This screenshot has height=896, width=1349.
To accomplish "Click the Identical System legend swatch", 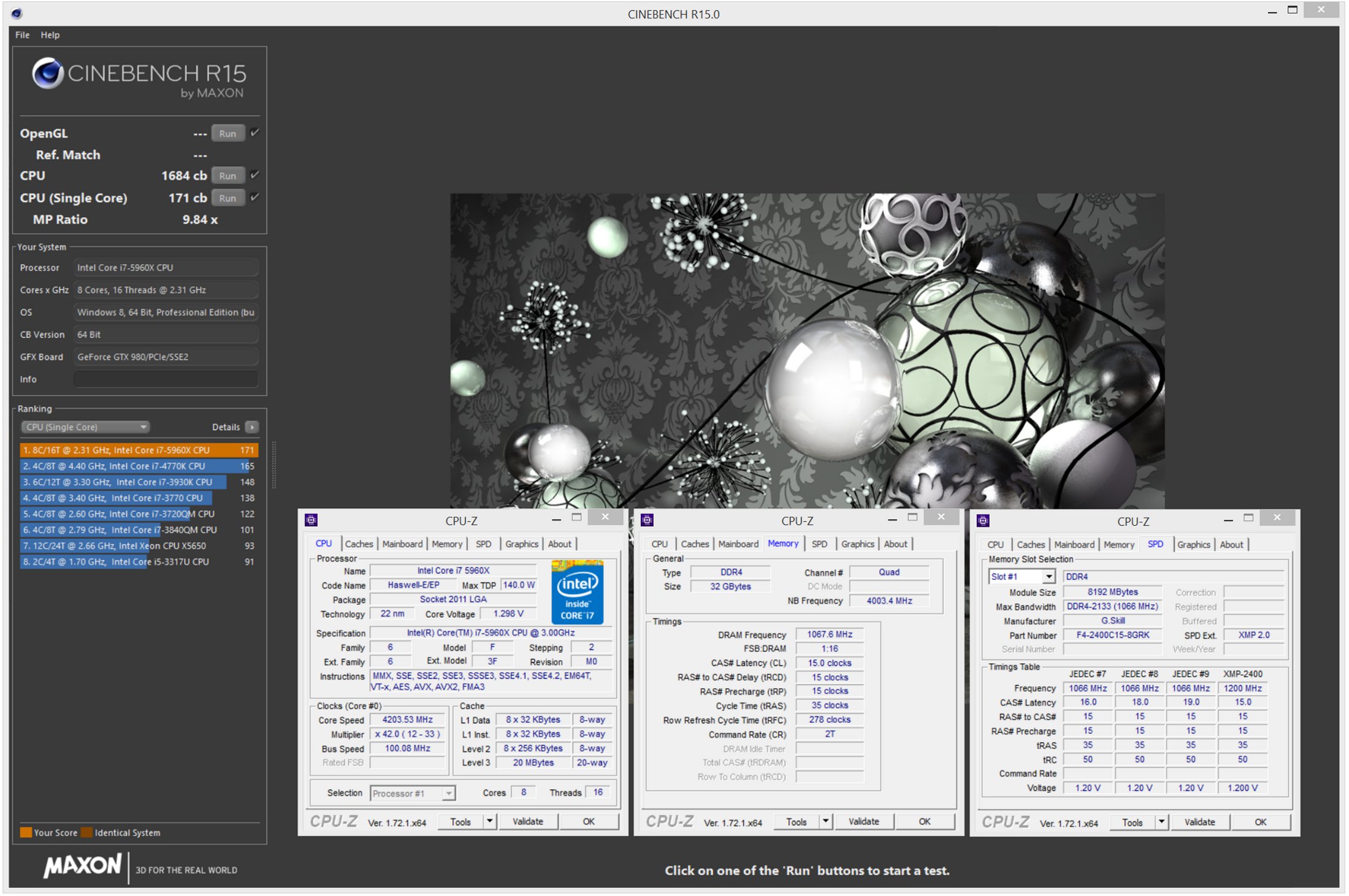I will (x=86, y=832).
